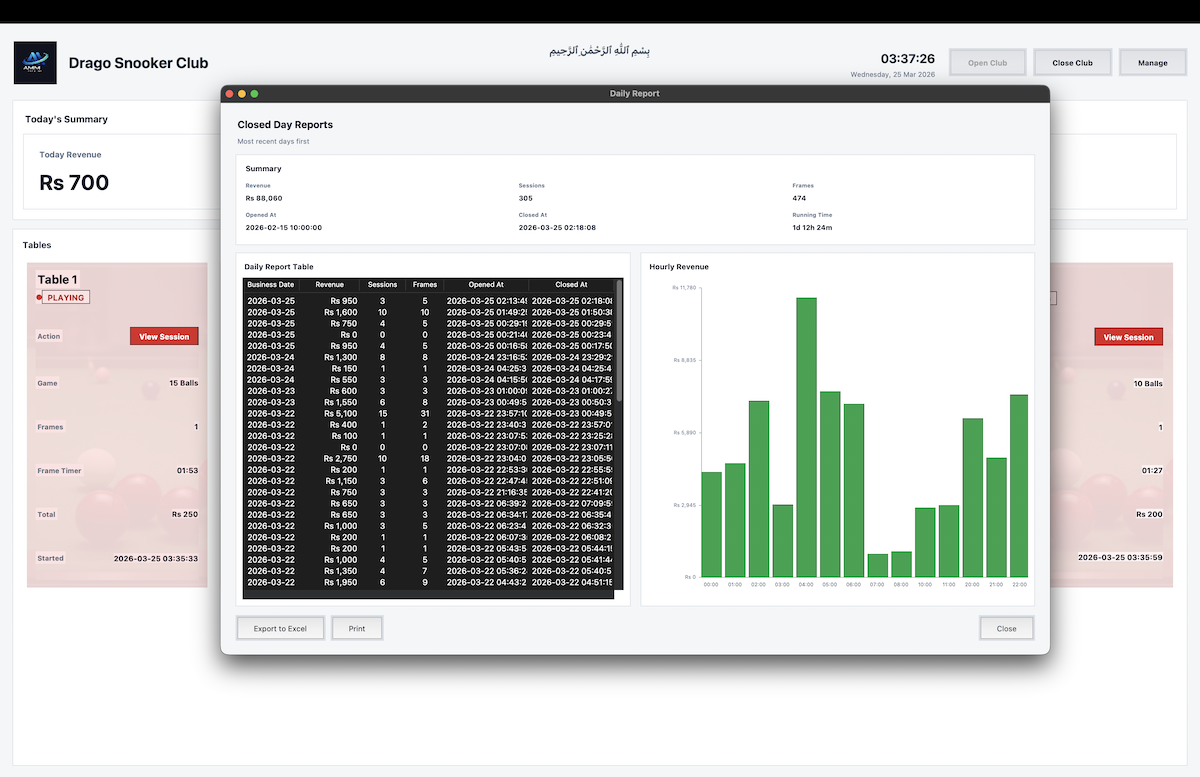
Task: Select the row with revenue Rs 1,350
Action: (x=429, y=571)
